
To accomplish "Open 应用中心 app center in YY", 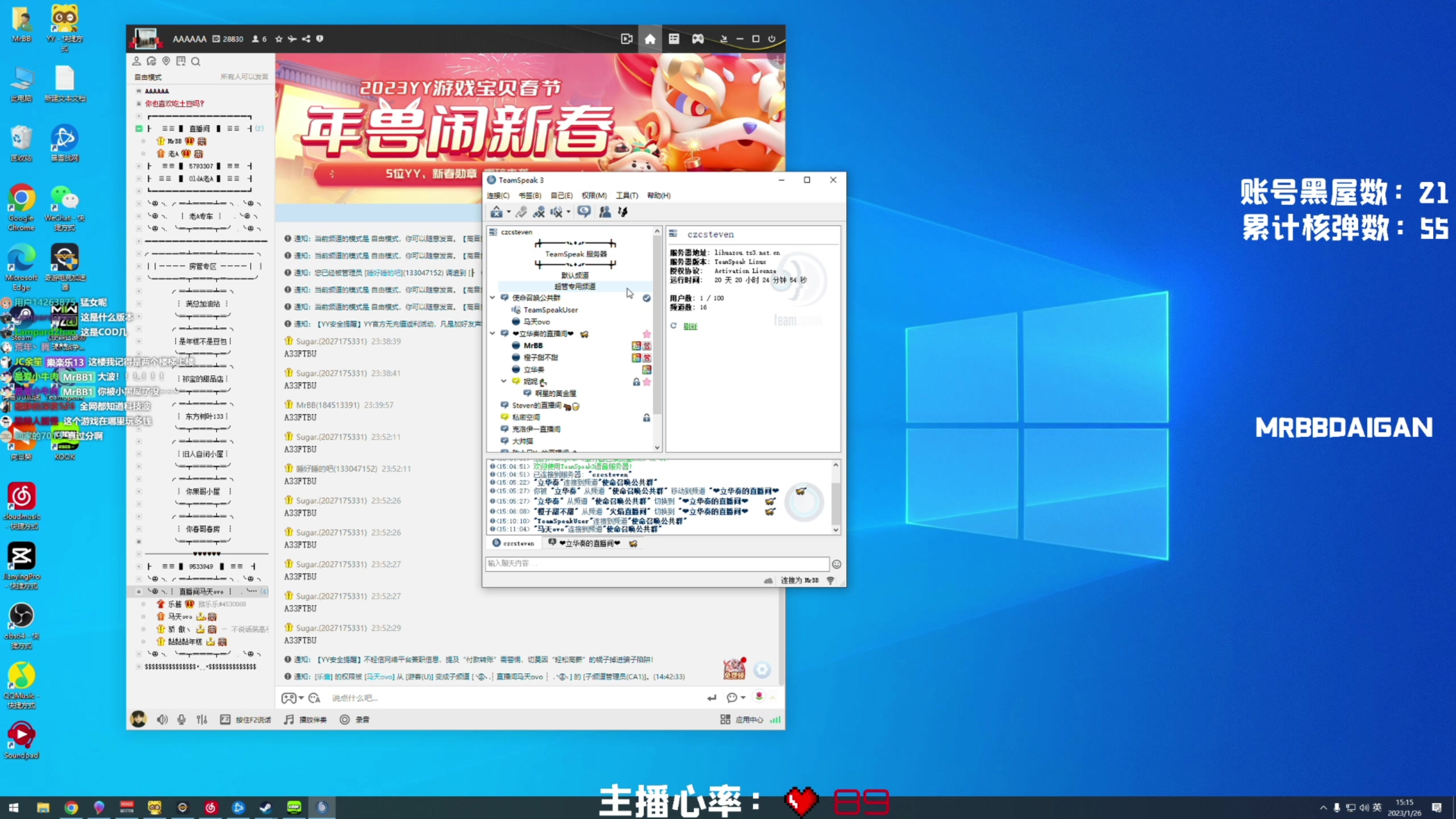I will pyautogui.click(x=742, y=719).
